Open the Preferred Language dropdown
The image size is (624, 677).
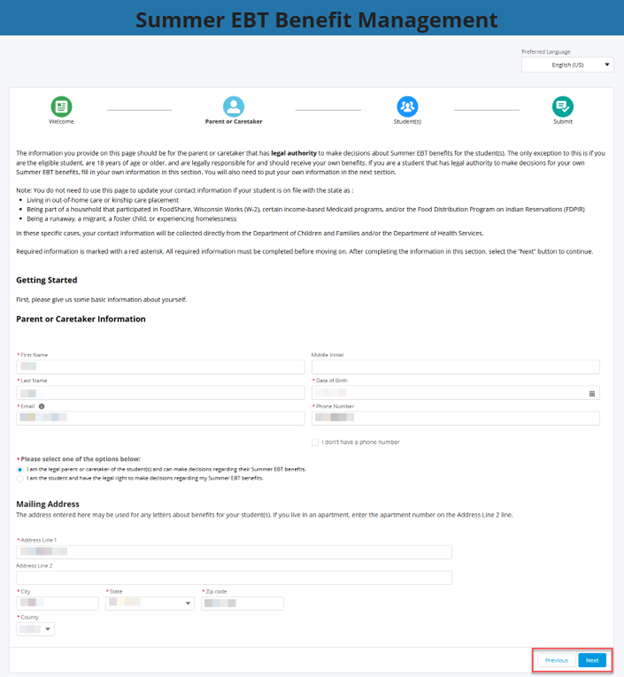(x=567, y=65)
